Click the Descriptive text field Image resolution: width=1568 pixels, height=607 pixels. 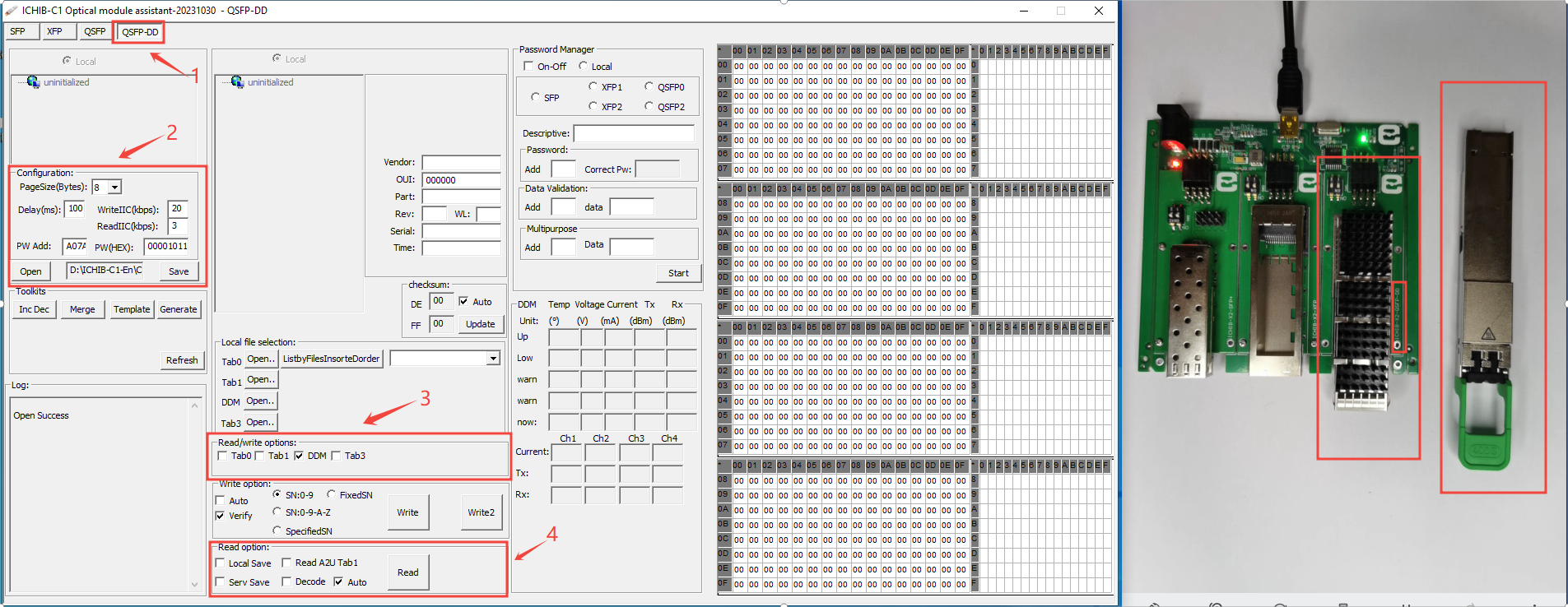click(633, 133)
